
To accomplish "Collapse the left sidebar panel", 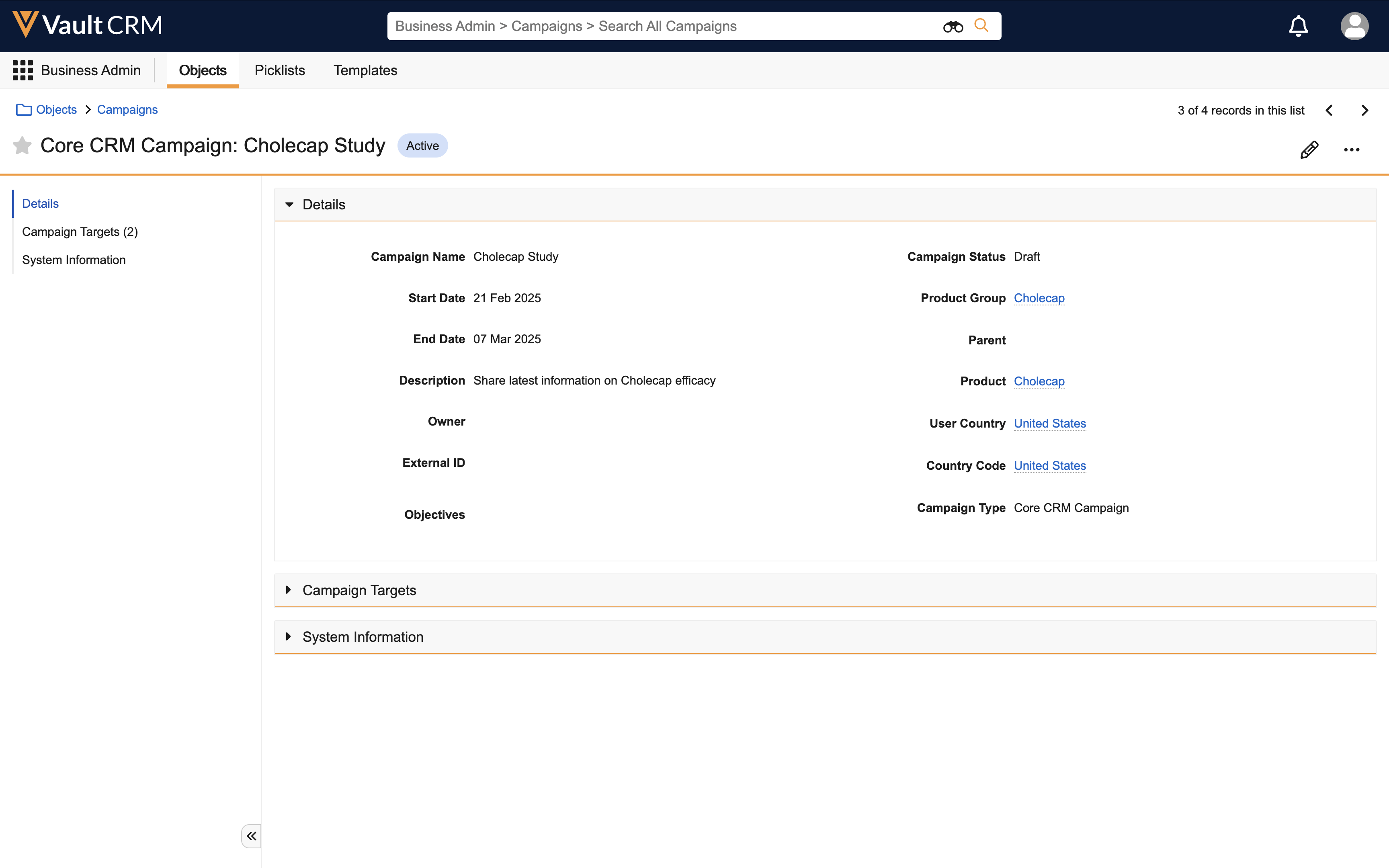I will click(x=252, y=836).
